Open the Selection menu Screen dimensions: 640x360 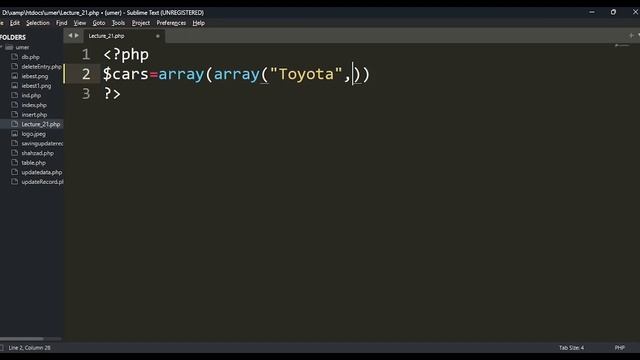coord(38,23)
